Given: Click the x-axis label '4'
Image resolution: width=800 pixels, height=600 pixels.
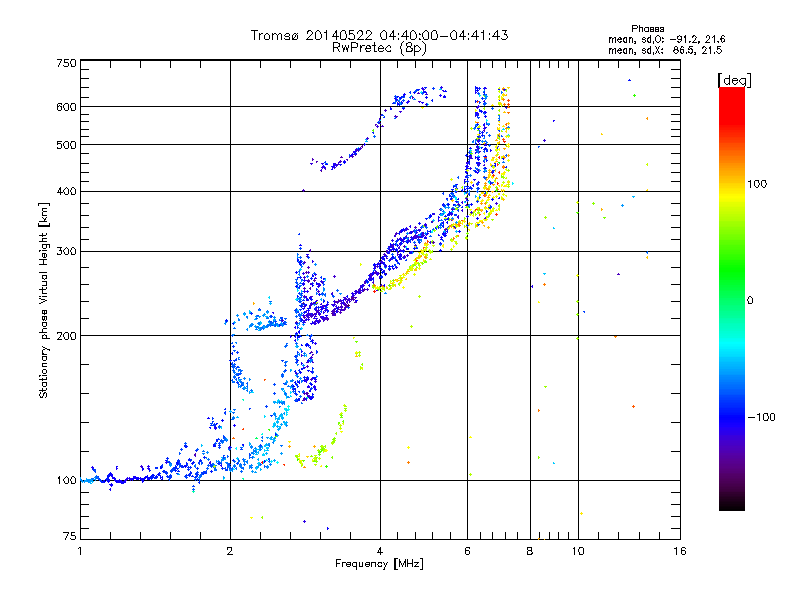Looking at the screenshot, I should 380,551.
